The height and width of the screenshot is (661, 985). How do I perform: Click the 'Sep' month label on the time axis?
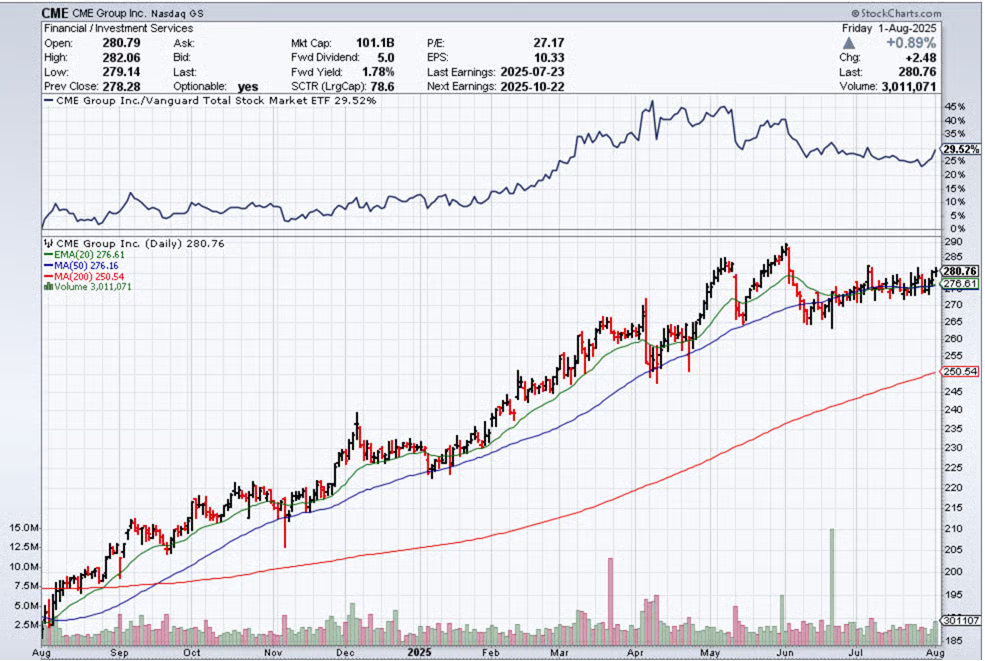119,653
